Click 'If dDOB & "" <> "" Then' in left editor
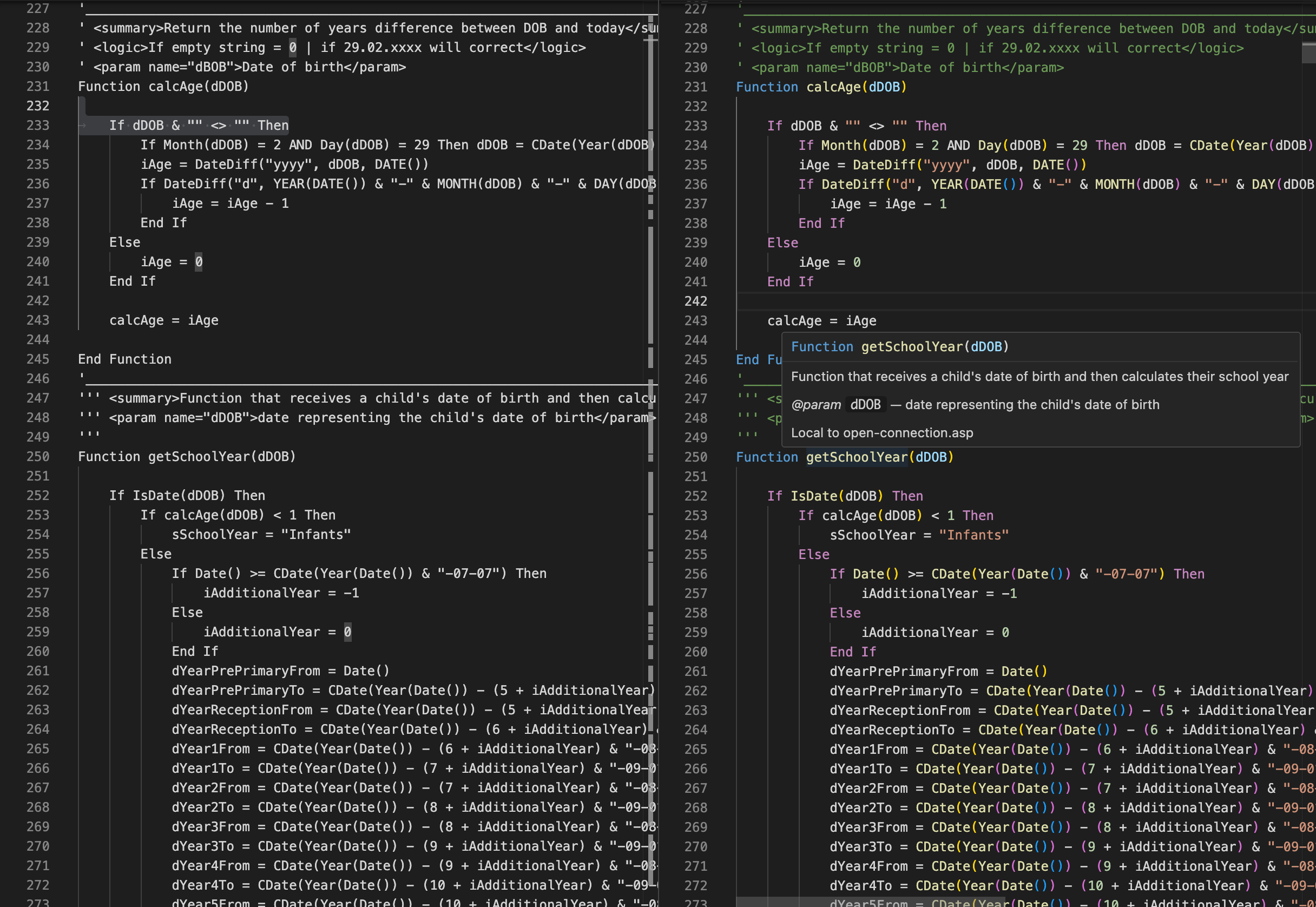Screen dimensions: 1316x907 click(x=199, y=126)
